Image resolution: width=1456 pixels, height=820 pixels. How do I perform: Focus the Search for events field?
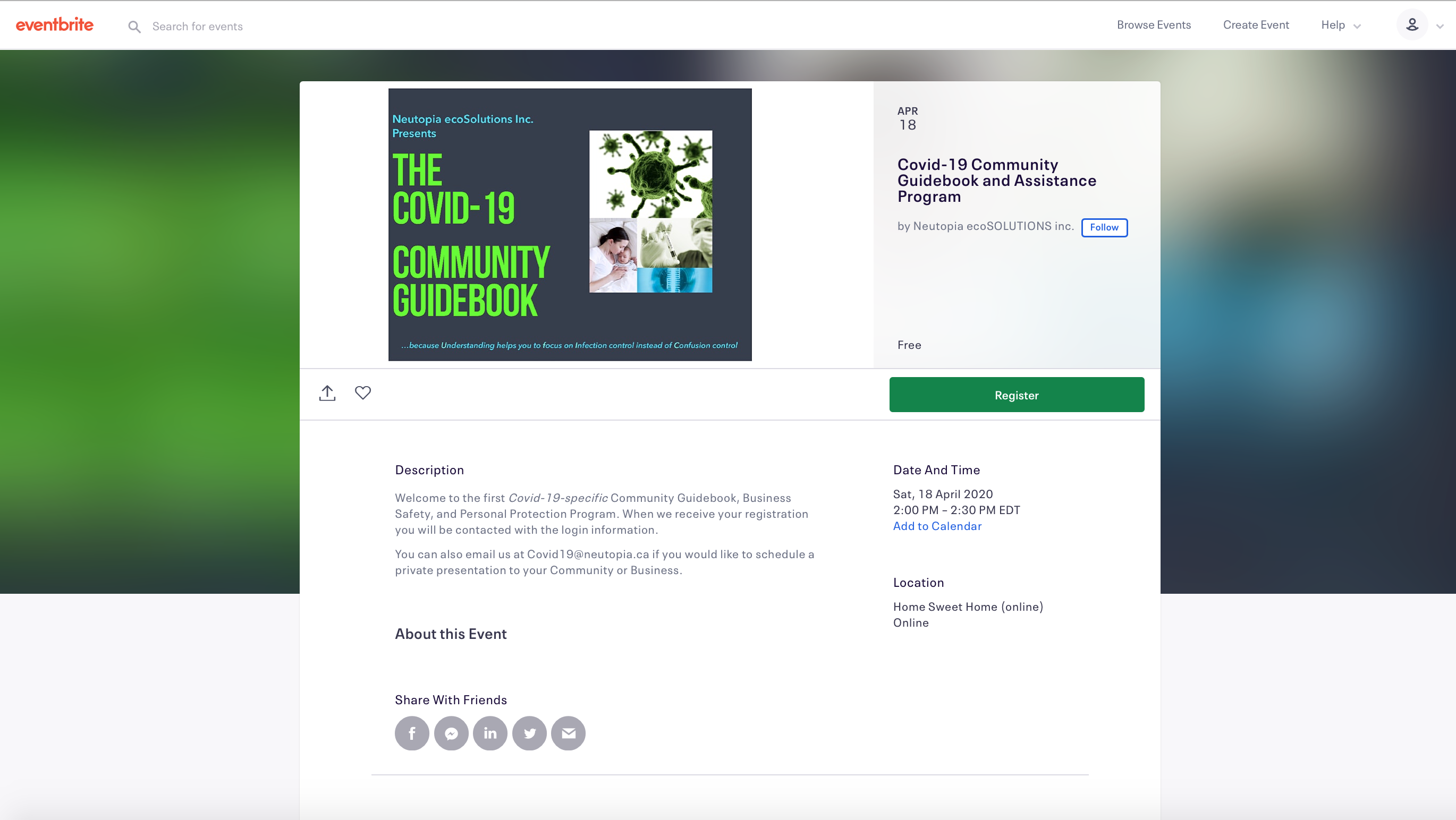point(197,27)
